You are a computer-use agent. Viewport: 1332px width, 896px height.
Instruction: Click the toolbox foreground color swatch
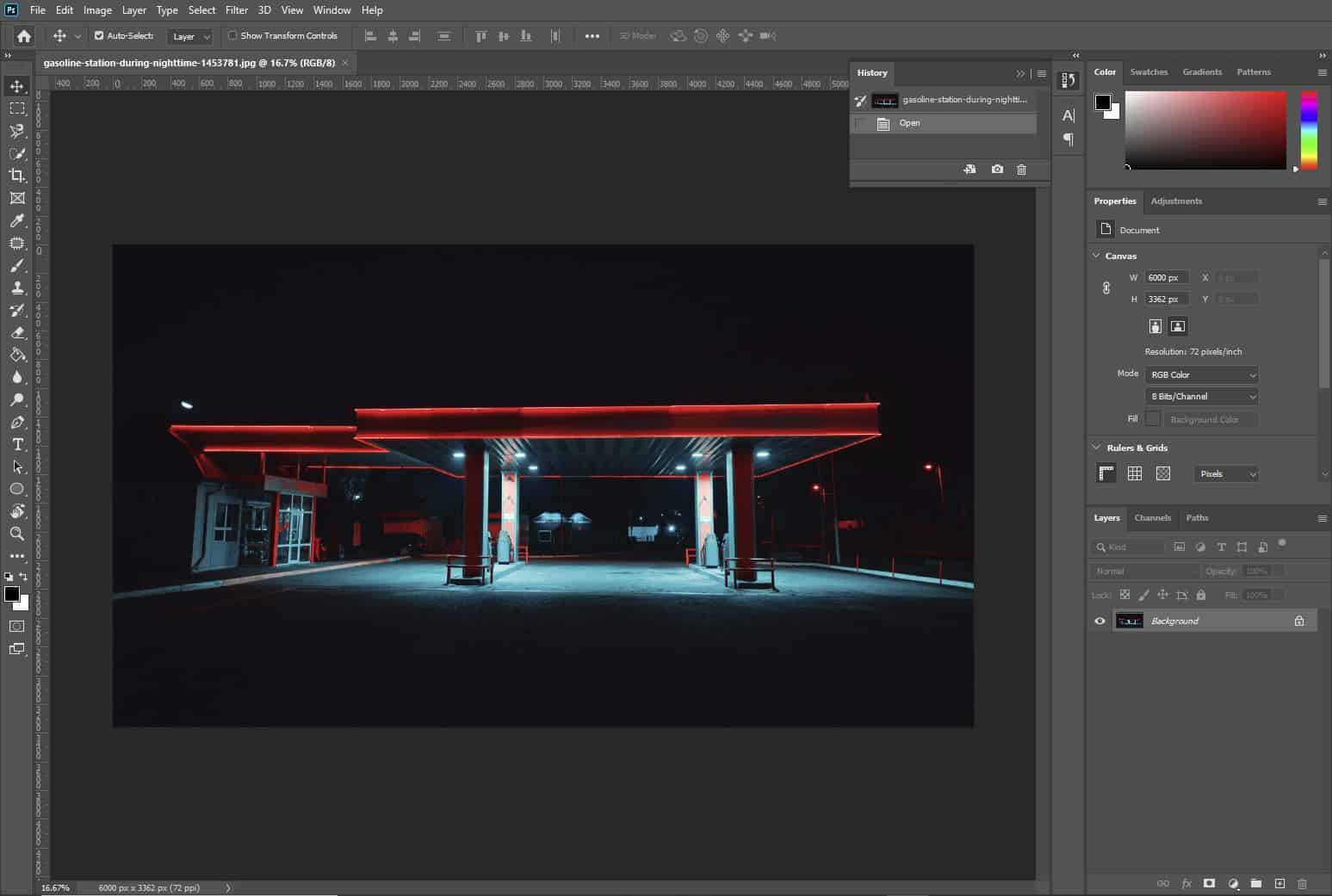pos(12,595)
